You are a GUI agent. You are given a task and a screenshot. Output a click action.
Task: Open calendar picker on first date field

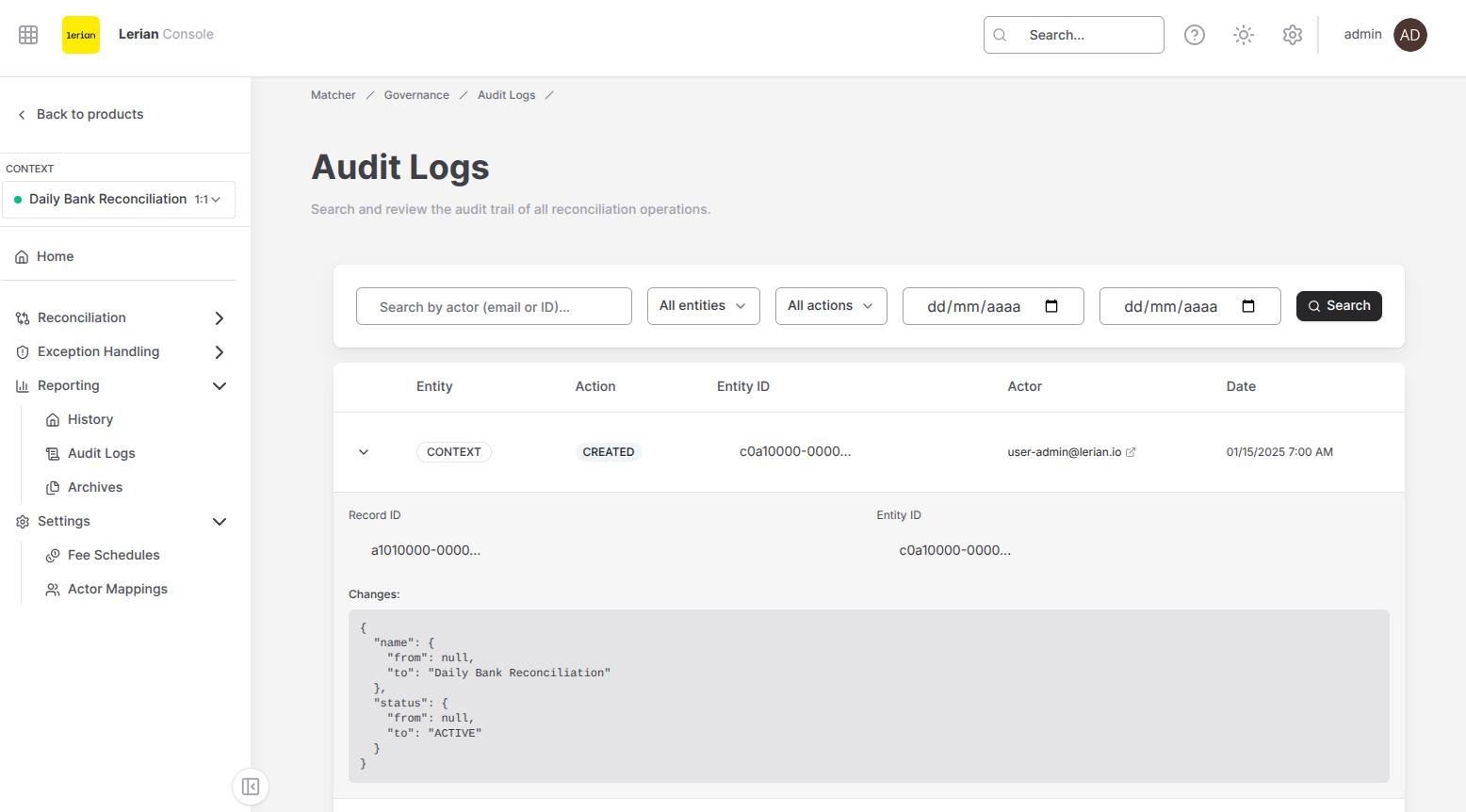pyautogui.click(x=1051, y=306)
